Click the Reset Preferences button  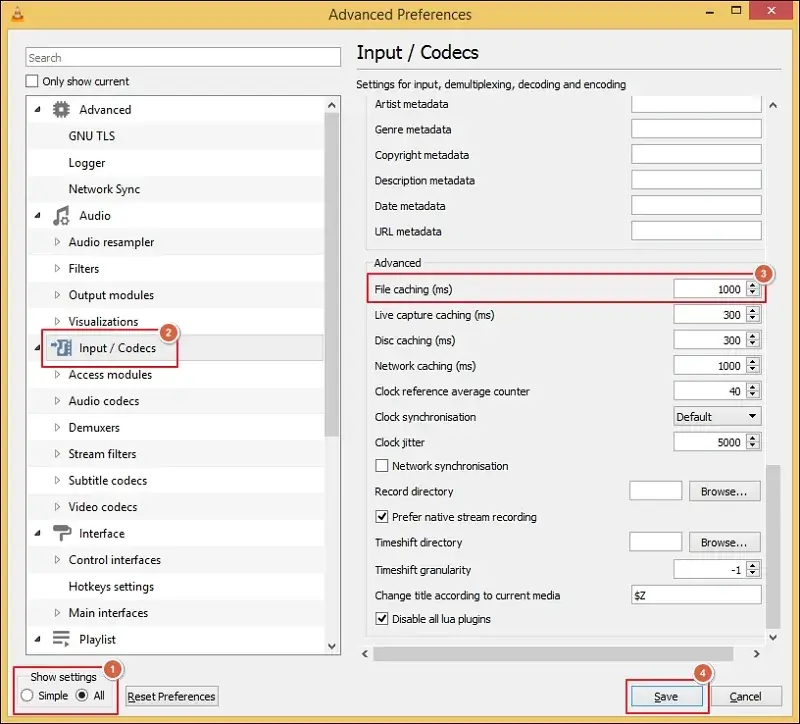click(x=171, y=696)
